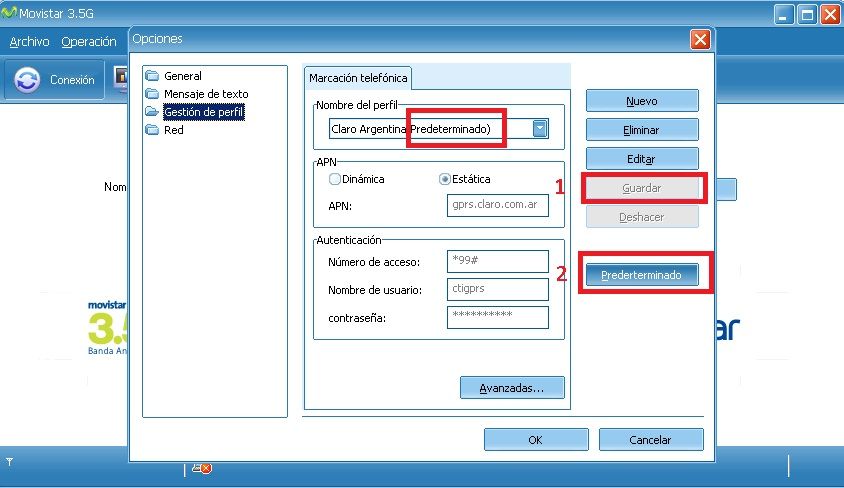
Task: Click the Número de acceso field
Action: point(498,261)
